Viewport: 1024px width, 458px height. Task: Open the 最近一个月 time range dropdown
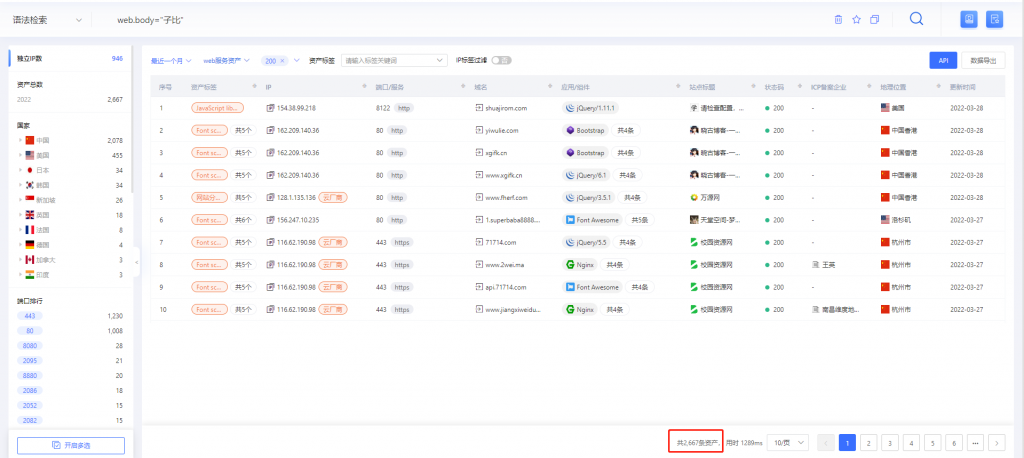click(171, 61)
